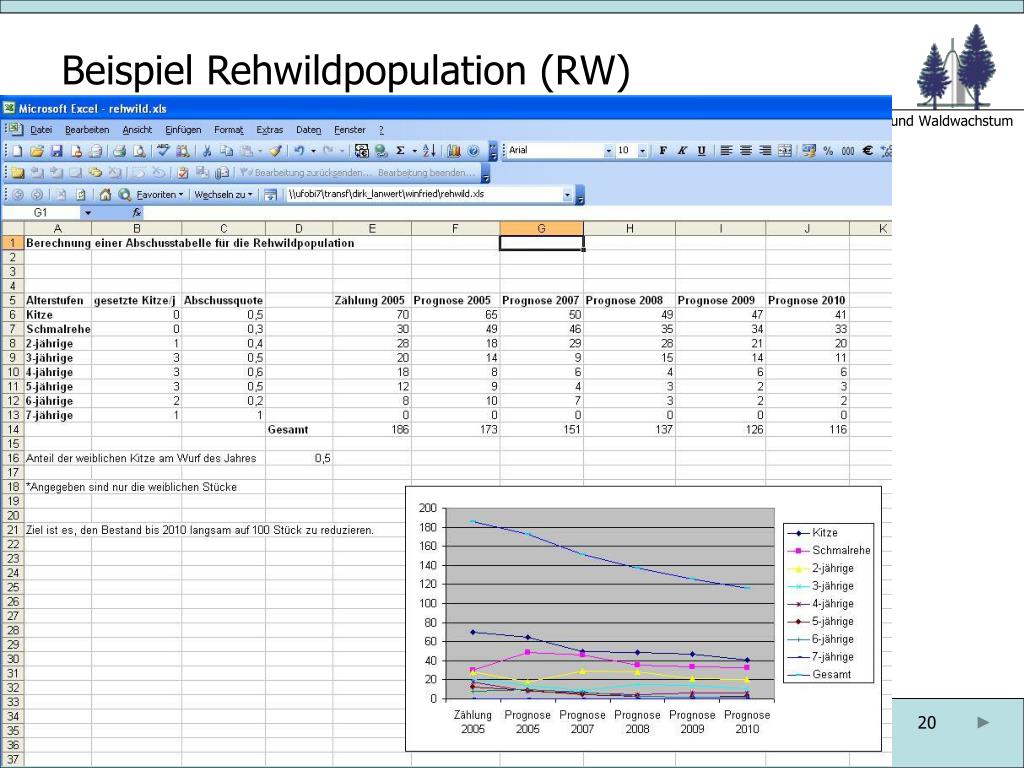Image resolution: width=1024 pixels, height=768 pixels.
Task: Open a file with the folder icon
Action: click(x=37, y=151)
